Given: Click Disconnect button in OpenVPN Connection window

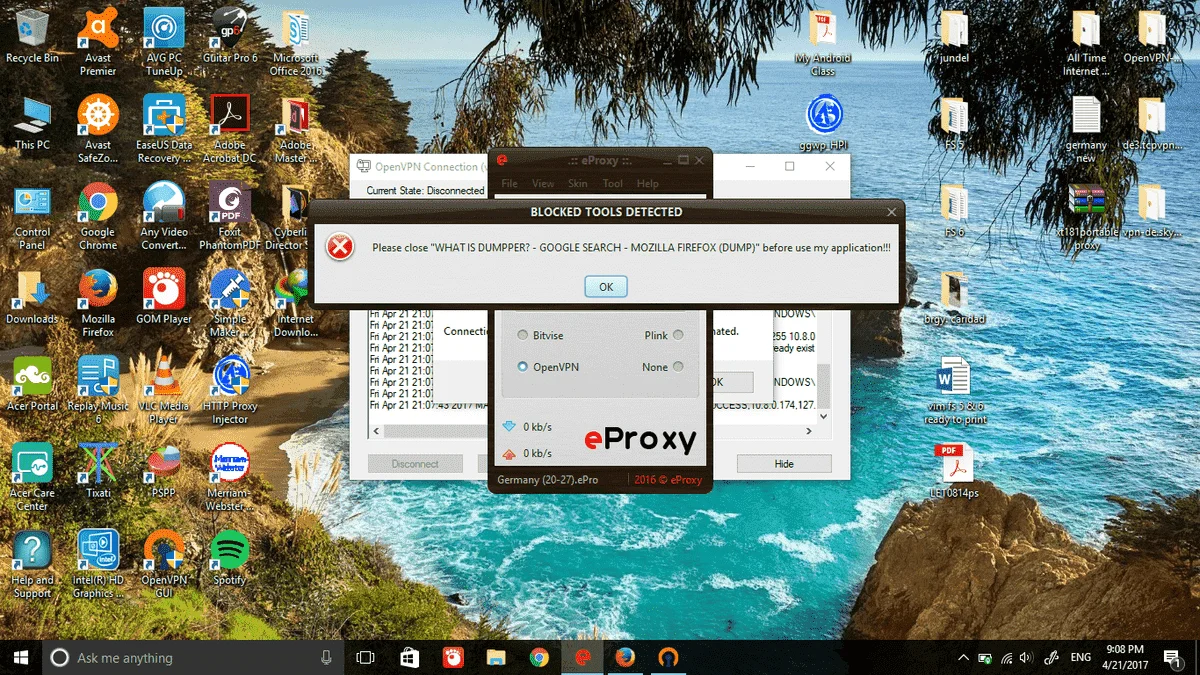Looking at the screenshot, I should (415, 464).
